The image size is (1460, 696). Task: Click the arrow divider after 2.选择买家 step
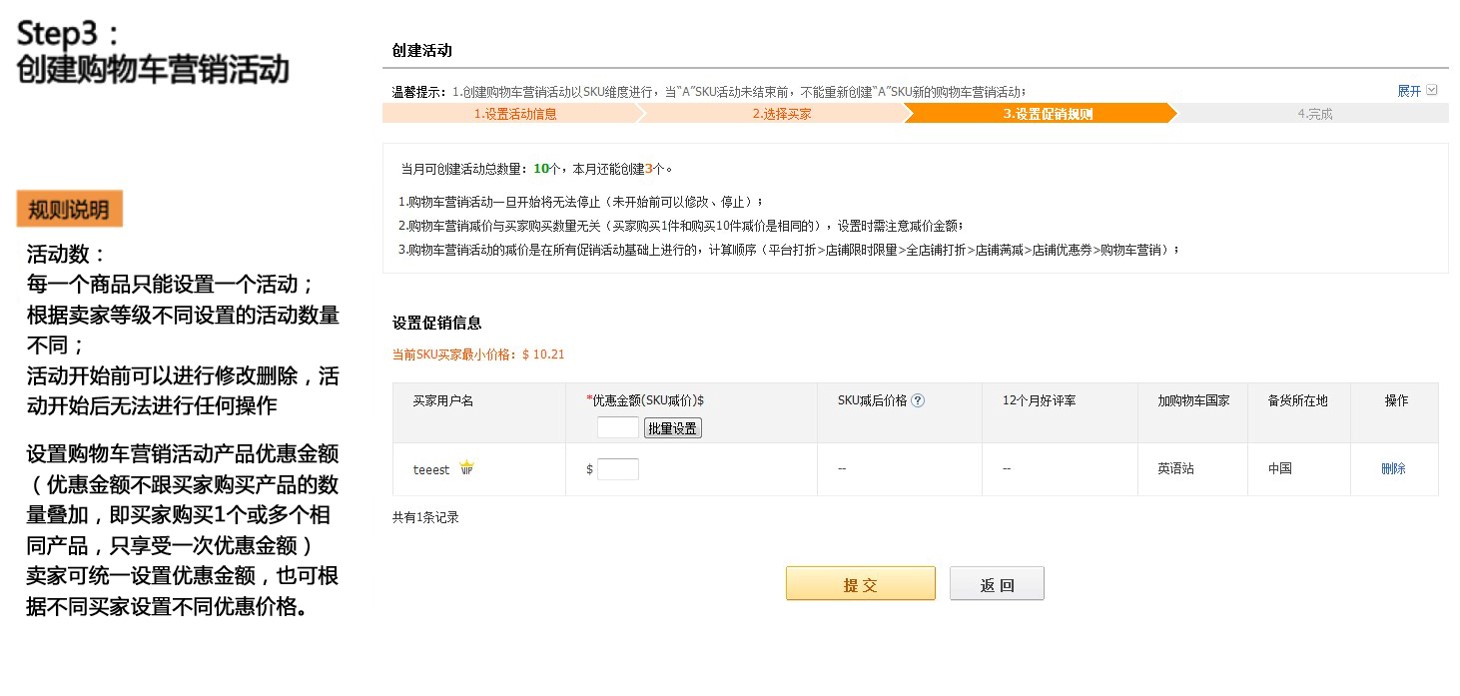pos(906,113)
